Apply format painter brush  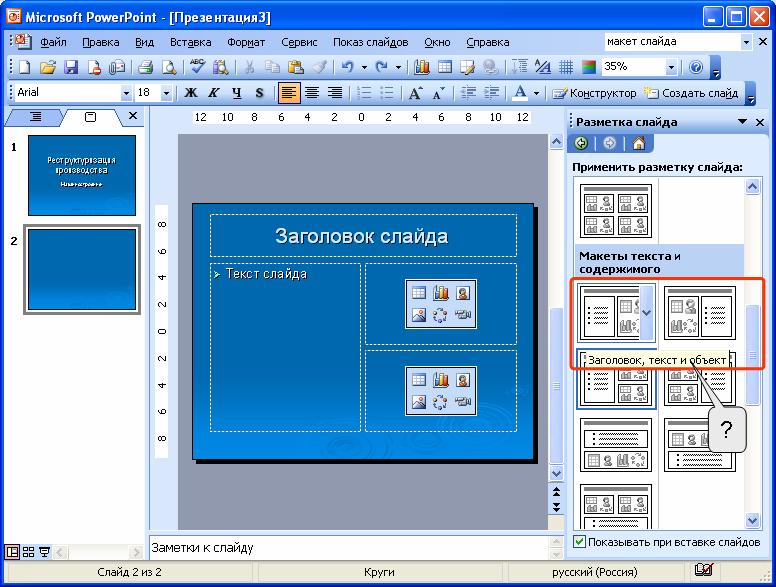319,67
